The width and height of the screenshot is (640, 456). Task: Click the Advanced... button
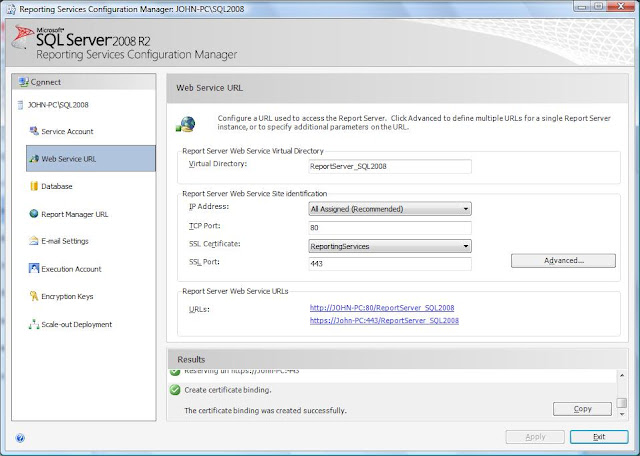[563, 260]
